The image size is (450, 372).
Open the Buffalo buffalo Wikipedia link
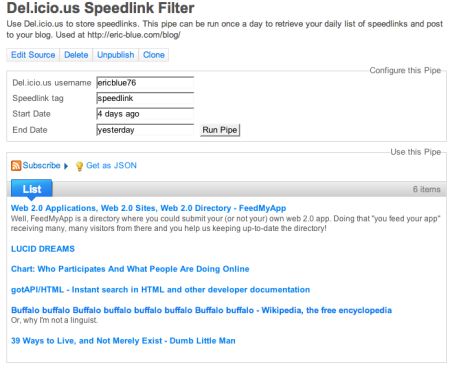(201, 310)
